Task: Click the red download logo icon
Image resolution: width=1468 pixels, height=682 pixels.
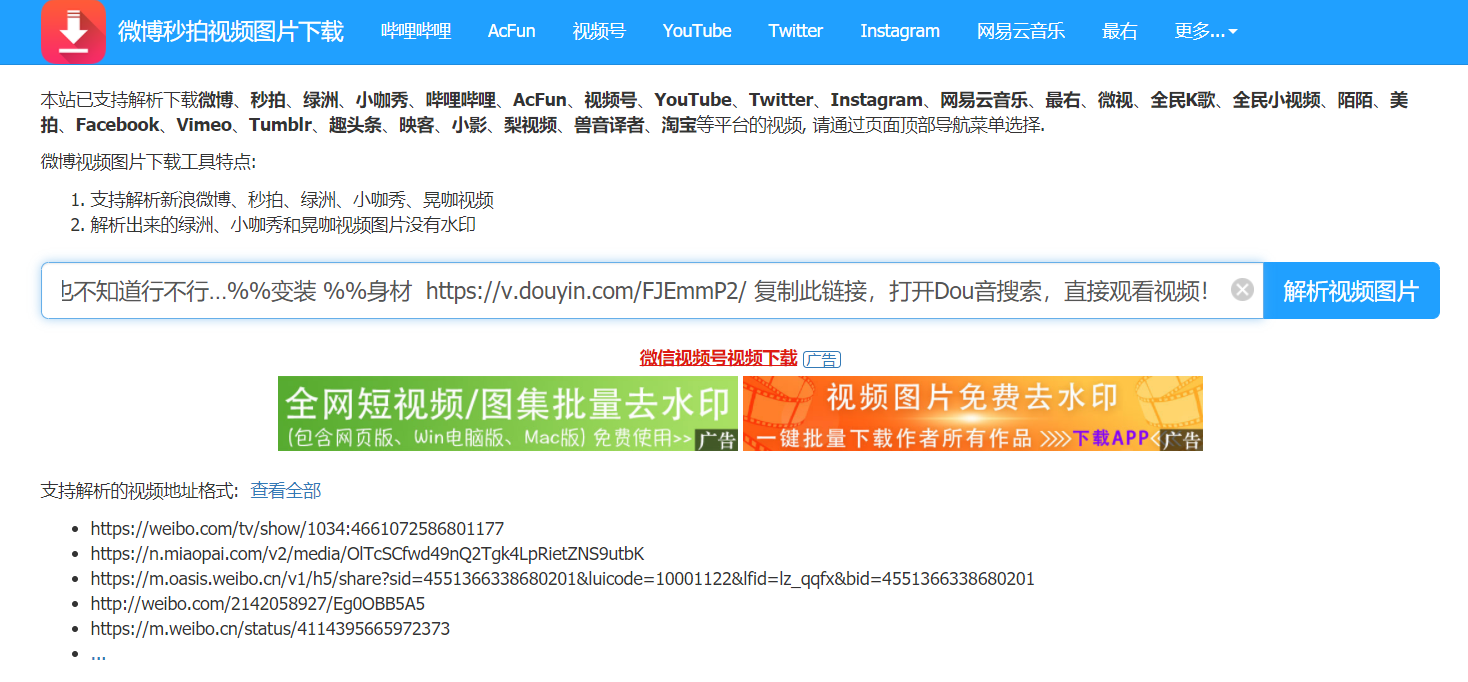Action: tap(73, 31)
